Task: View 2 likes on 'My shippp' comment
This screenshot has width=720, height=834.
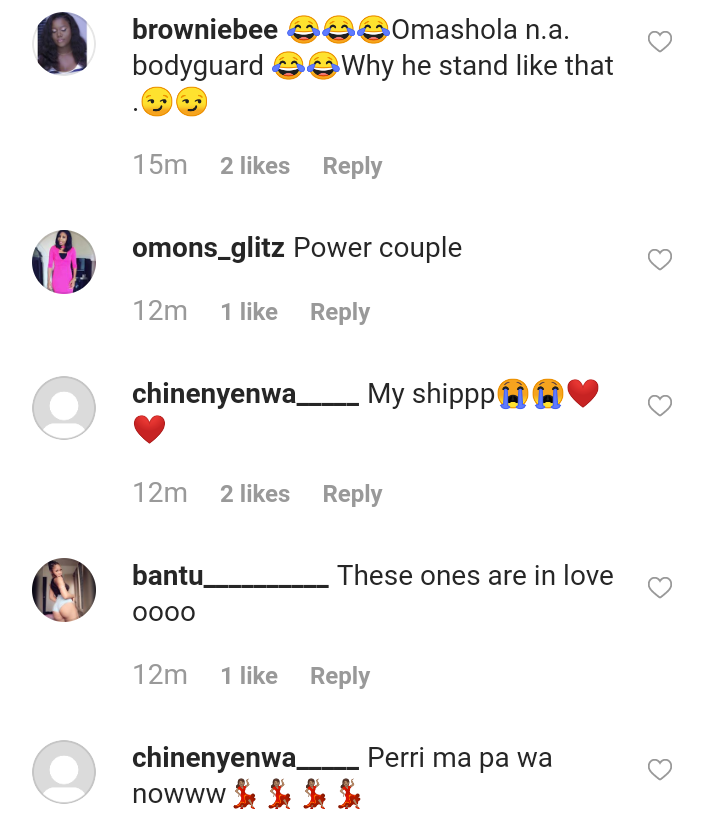Action: point(255,494)
